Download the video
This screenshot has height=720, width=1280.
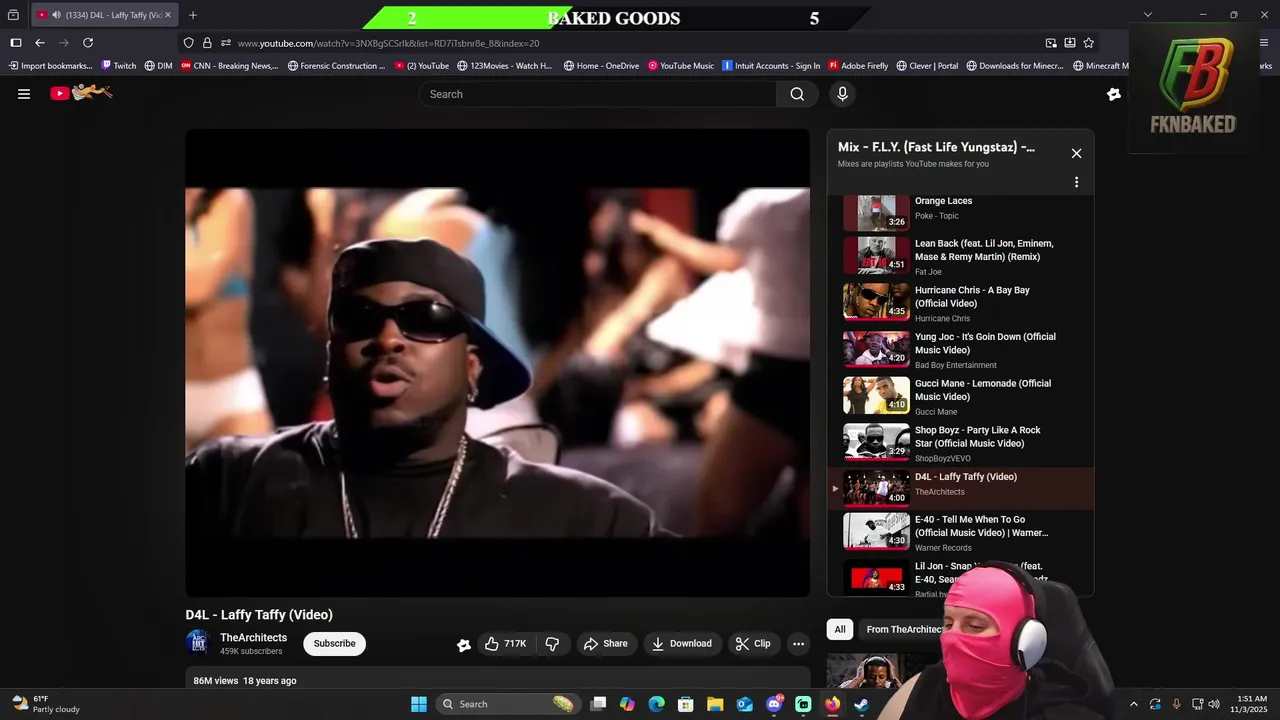coord(682,644)
